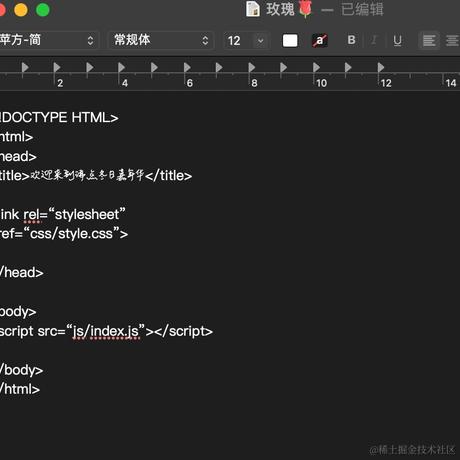Click the green full-screen window button
The height and width of the screenshot is (460, 460).
(x=43, y=10)
